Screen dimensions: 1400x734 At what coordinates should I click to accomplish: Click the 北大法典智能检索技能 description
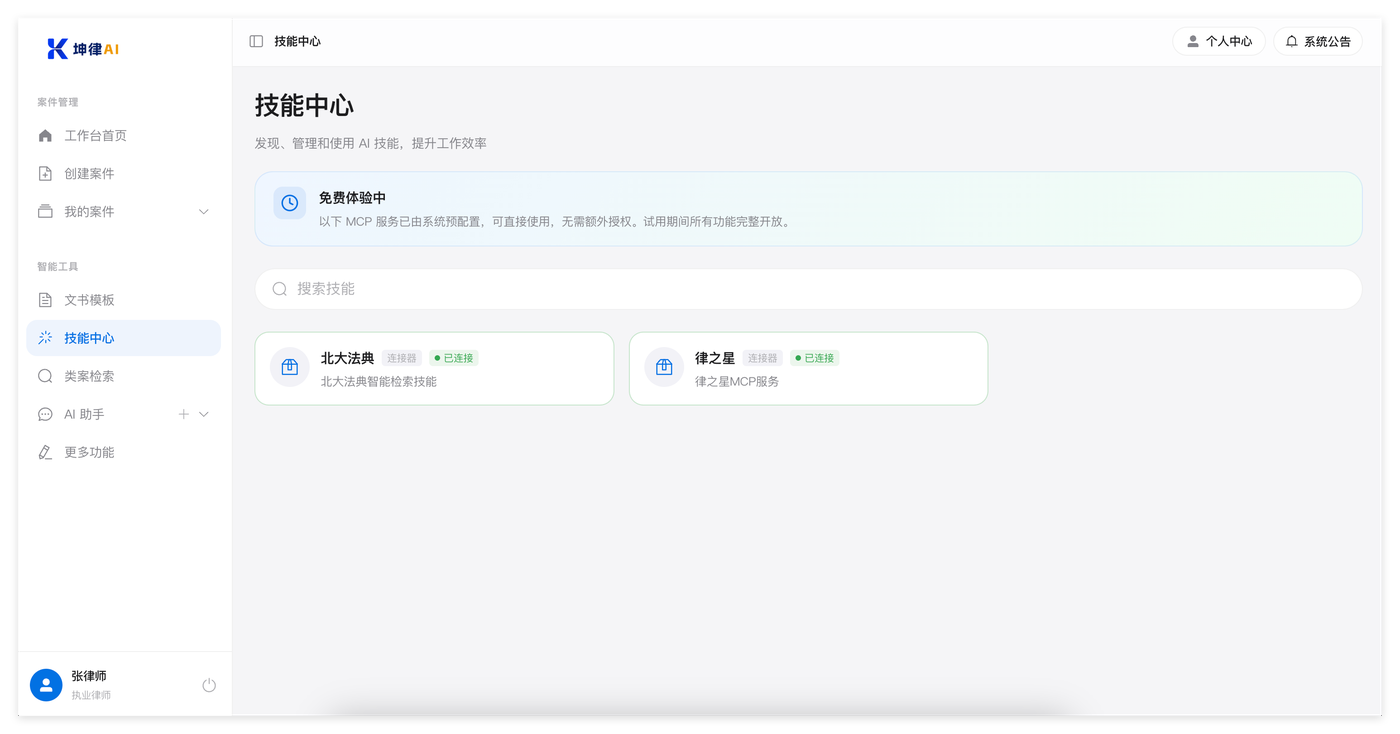click(x=379, y=381)
